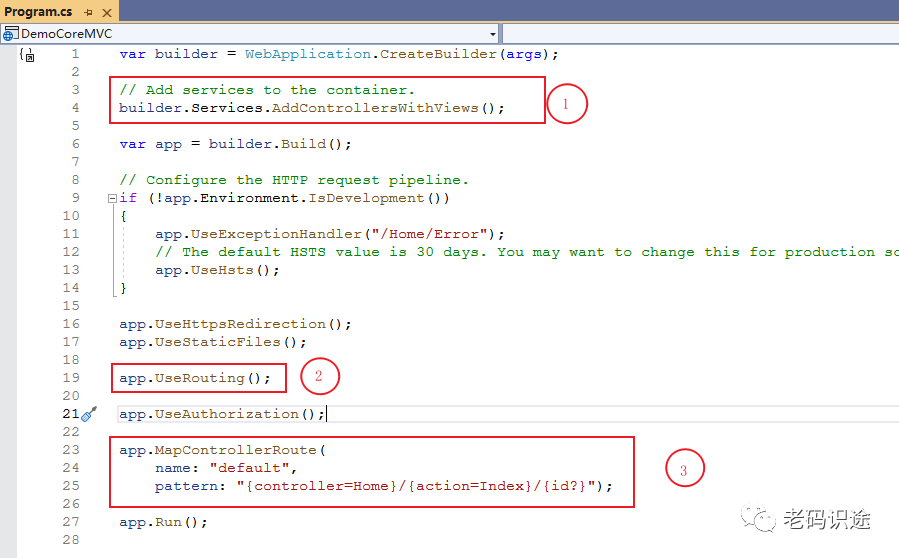899x558 pixels.
Task: Click the line 1 text 'WebApplication'
Action: coord(308,54)
